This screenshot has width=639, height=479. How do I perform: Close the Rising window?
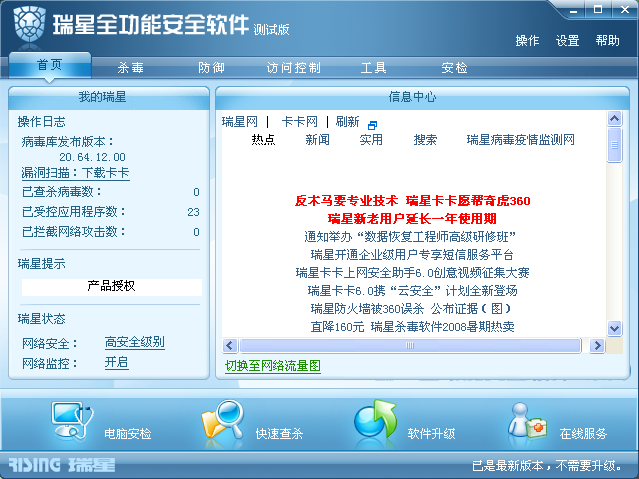point(625,9)
